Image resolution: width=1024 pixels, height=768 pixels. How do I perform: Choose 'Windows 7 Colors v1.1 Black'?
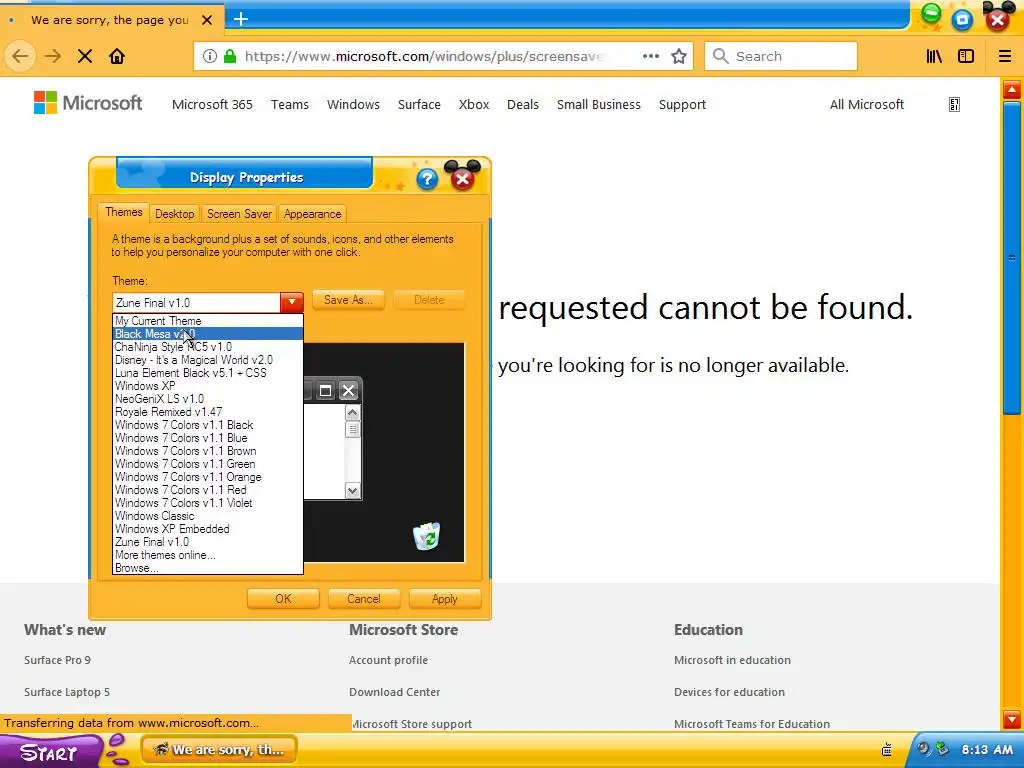click(x=208, y=425)
